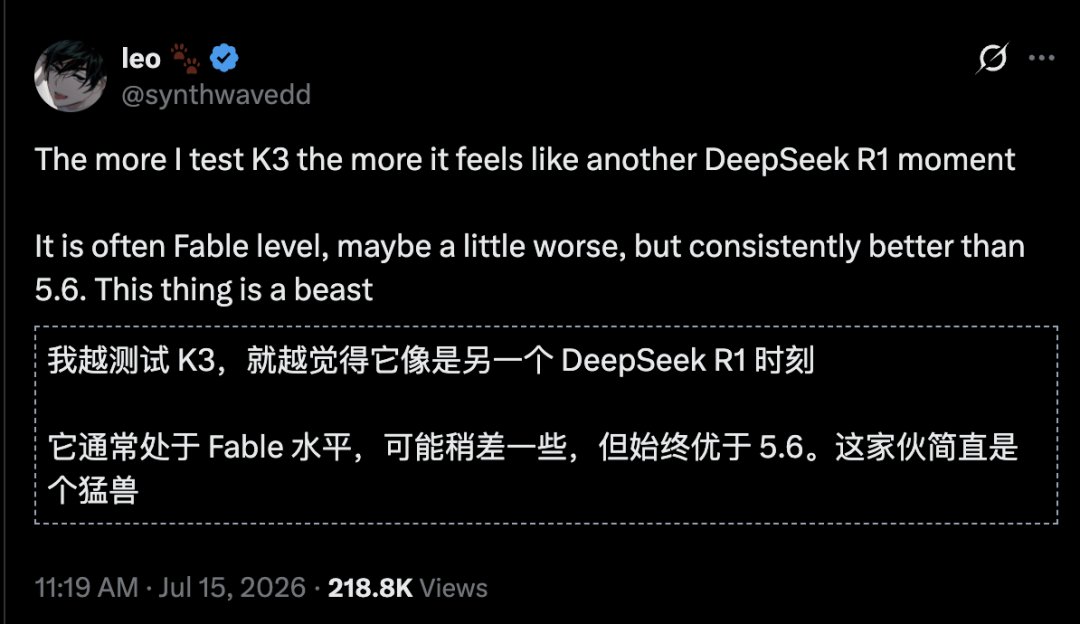1080x624 pixels.
Task: Click the English sentence about DeepSeek R1 moment
Action: pos(525,160)
